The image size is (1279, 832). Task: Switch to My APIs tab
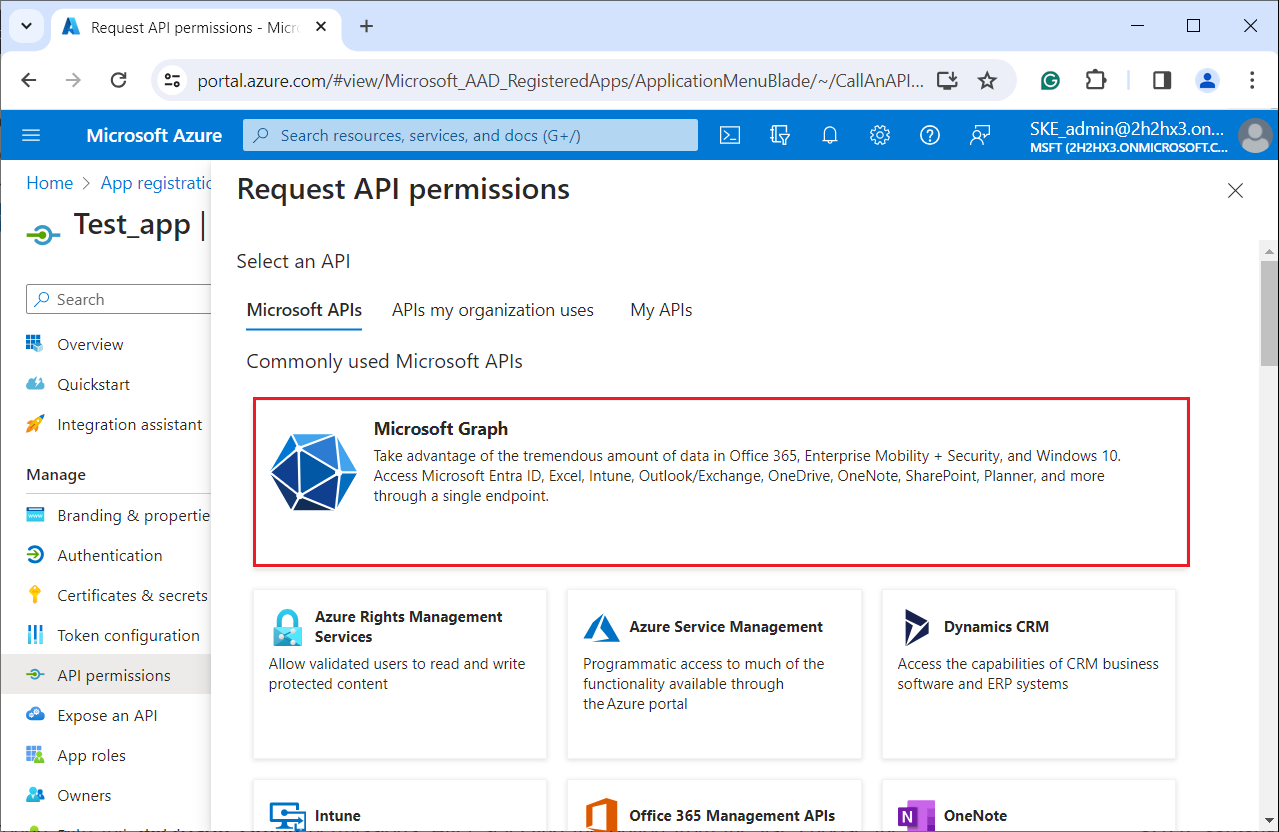[661, 310]
